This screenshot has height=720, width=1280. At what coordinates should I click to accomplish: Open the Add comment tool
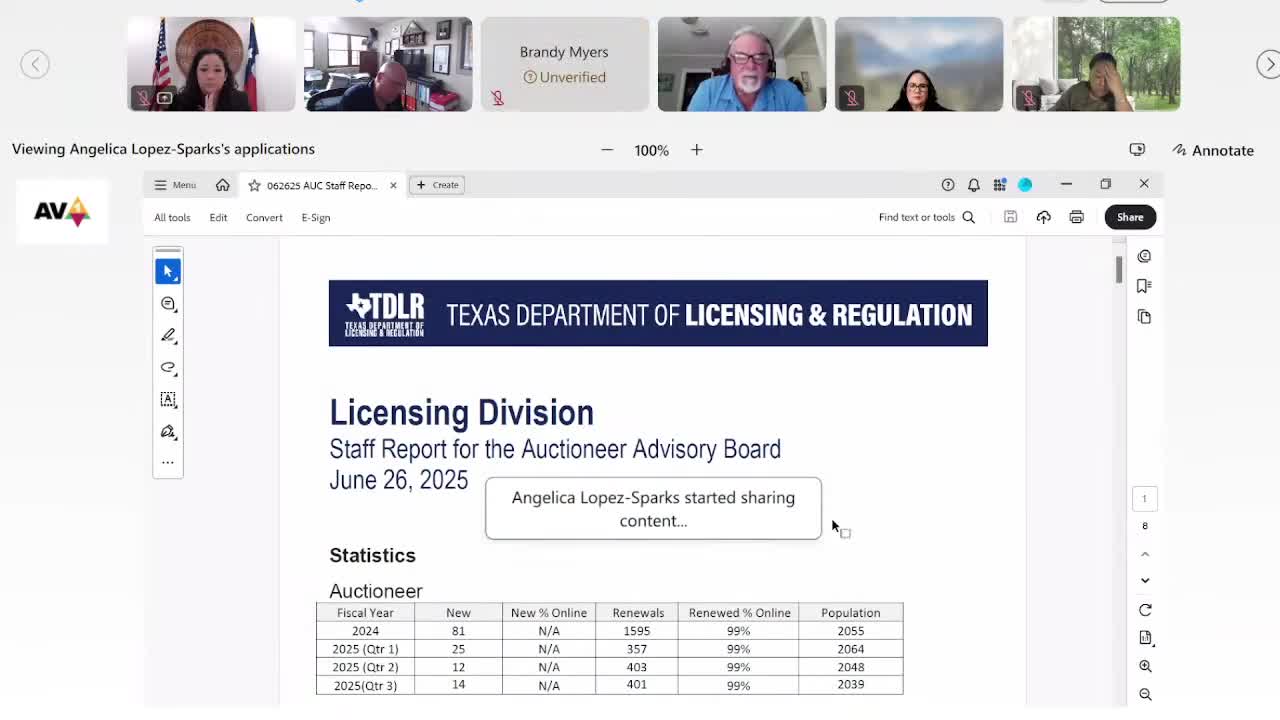tap(168, 303)
